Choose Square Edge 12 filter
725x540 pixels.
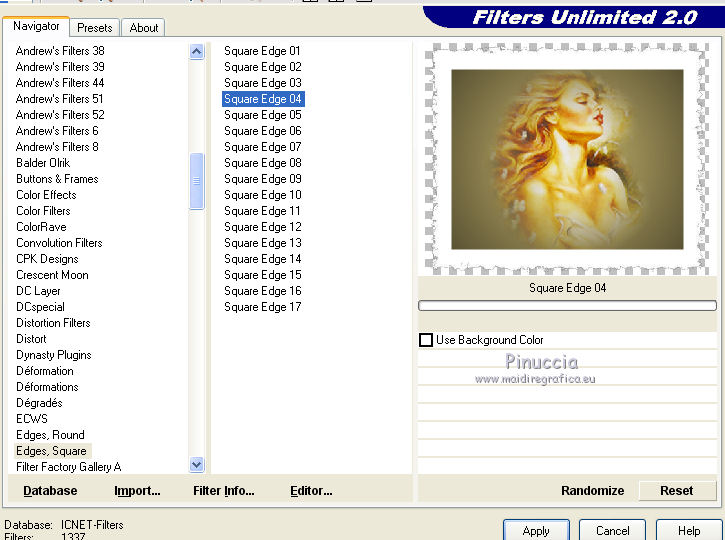[x=263, y=227]
